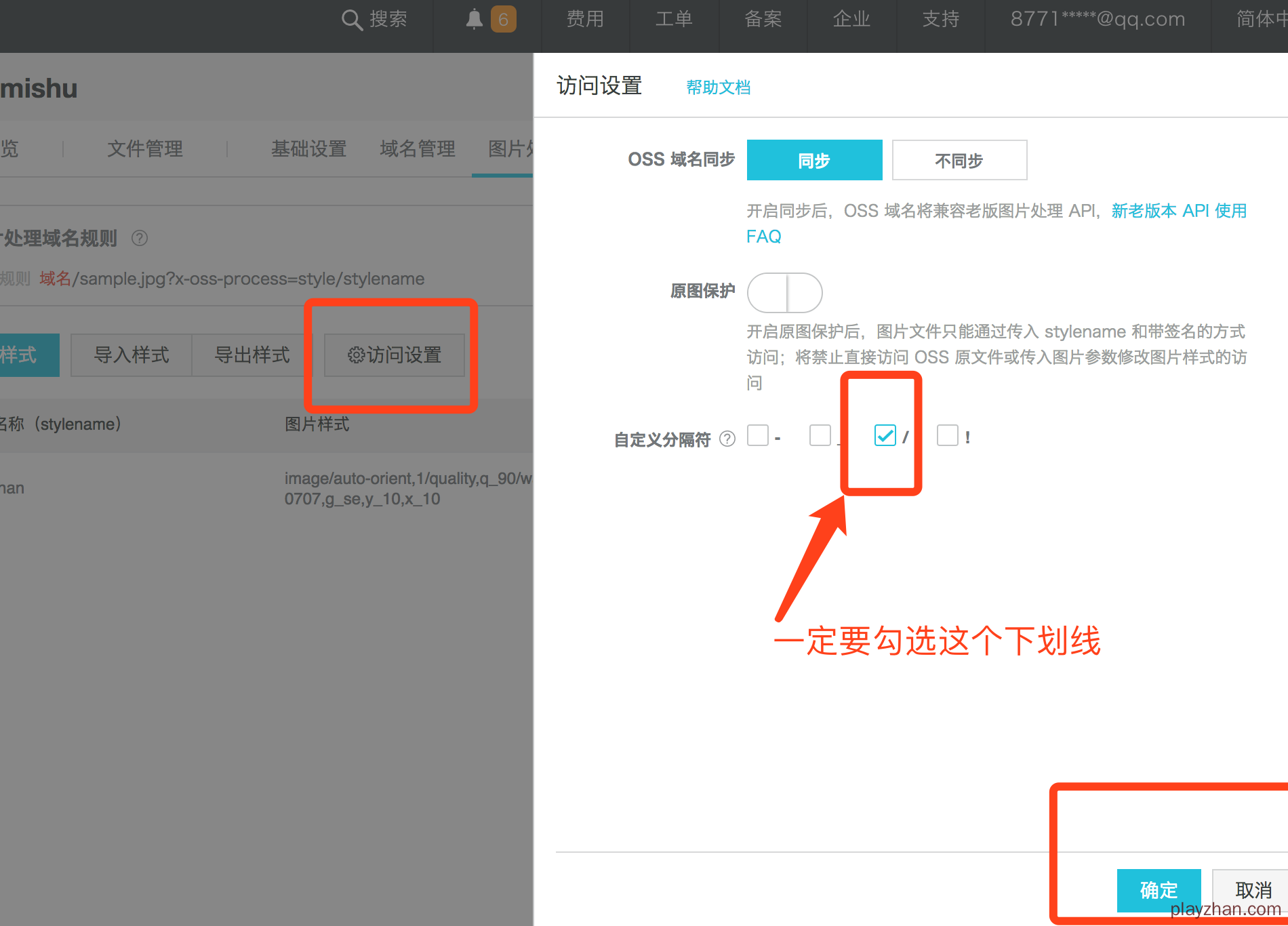This screenshot has height=926, width=1288.
Task: Toggle the 原图保护 switch
Action: point(784,293)
